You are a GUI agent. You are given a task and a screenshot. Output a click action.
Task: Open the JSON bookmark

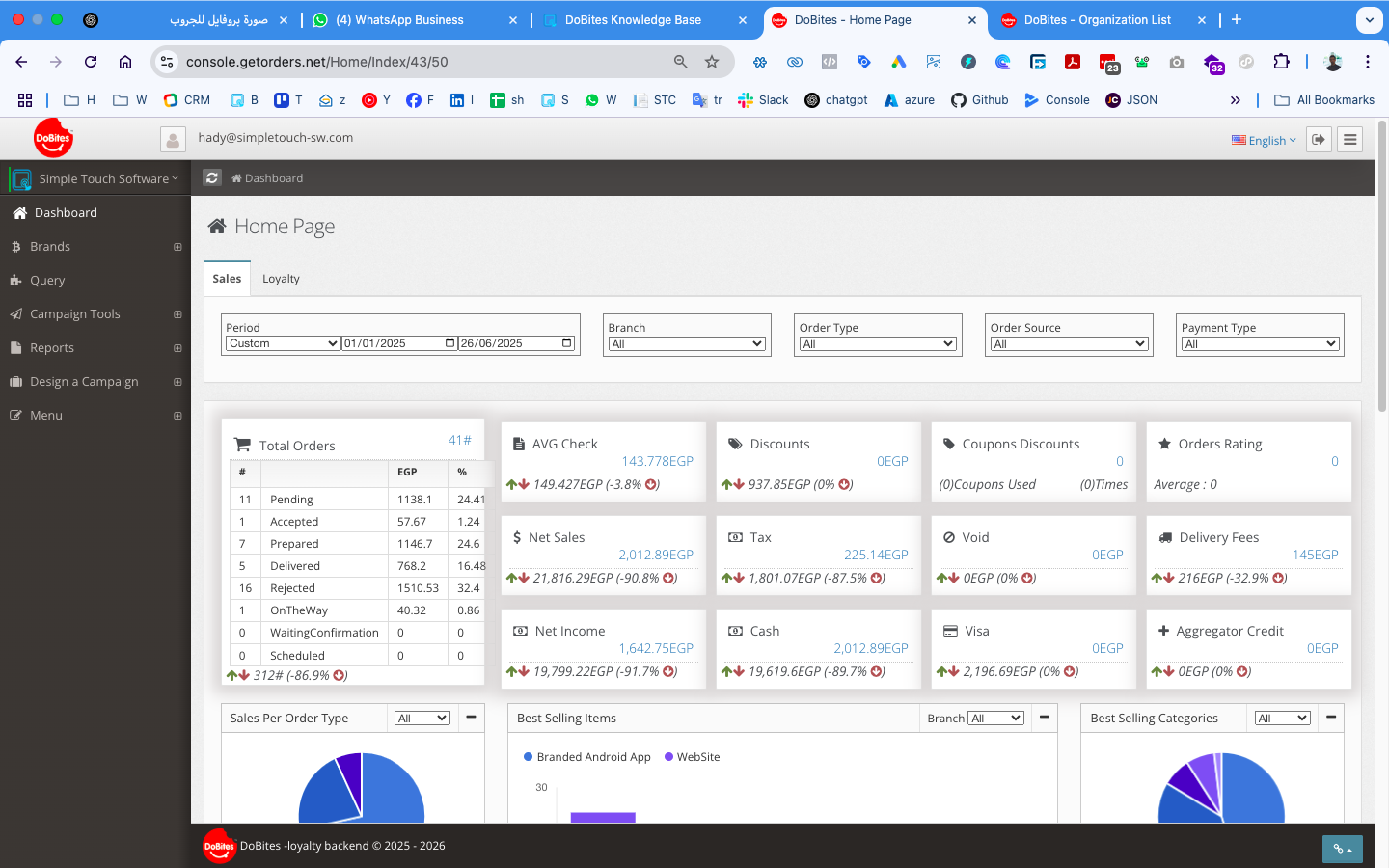click(x=1131, y=100)
